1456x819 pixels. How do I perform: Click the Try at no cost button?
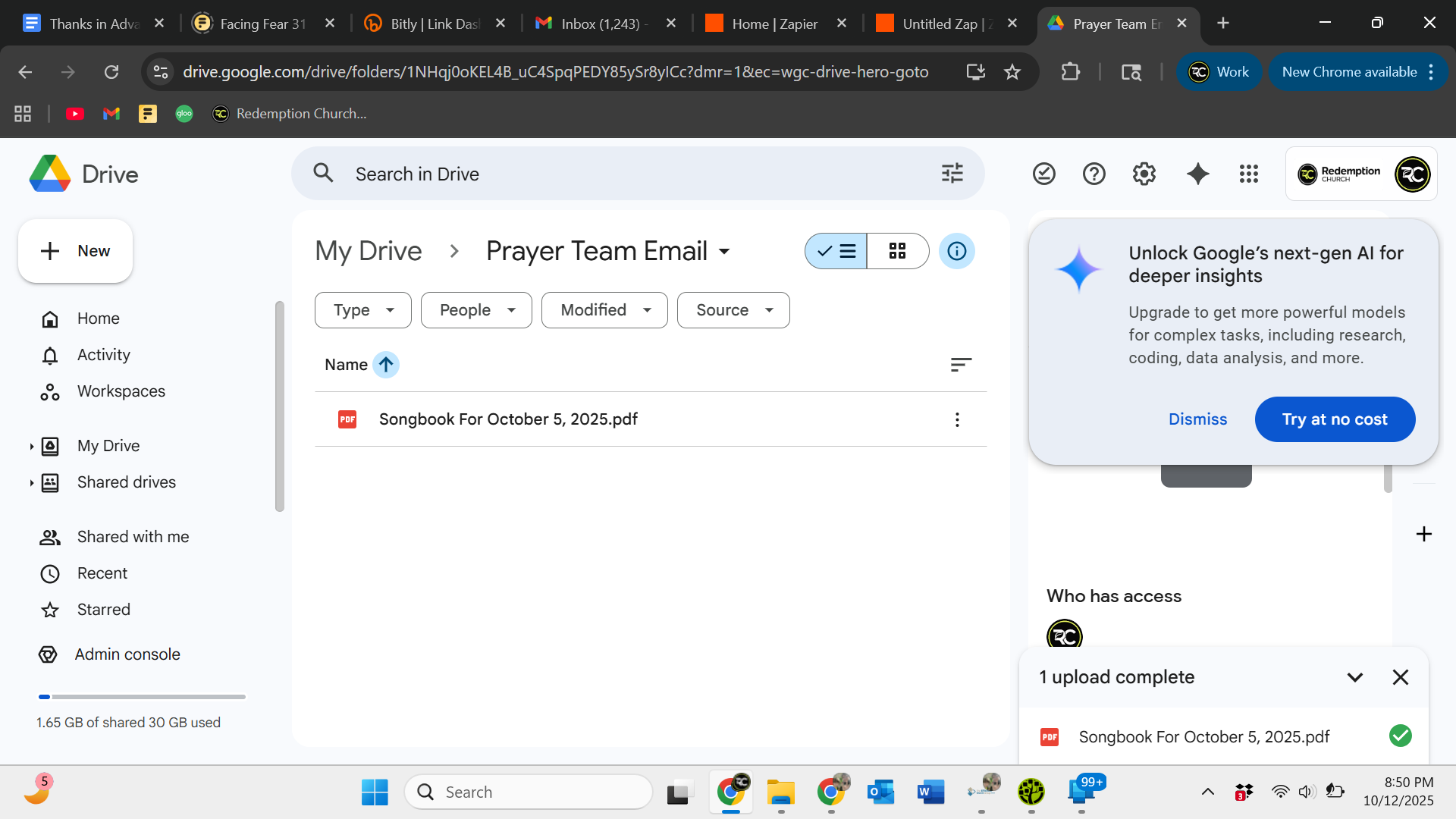coord(1334,419)
